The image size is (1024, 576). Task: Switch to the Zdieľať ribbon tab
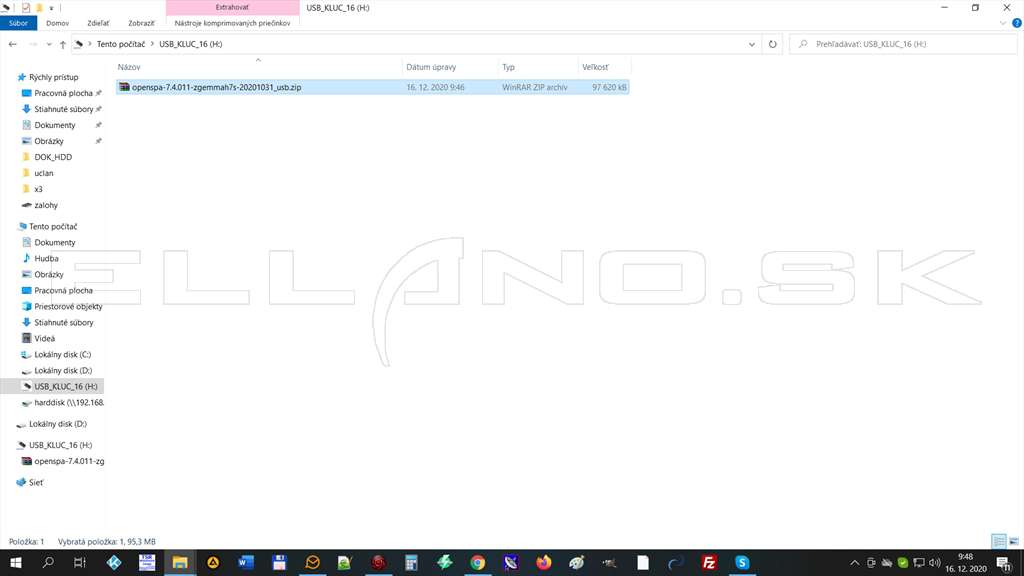[x=99, y=23]
